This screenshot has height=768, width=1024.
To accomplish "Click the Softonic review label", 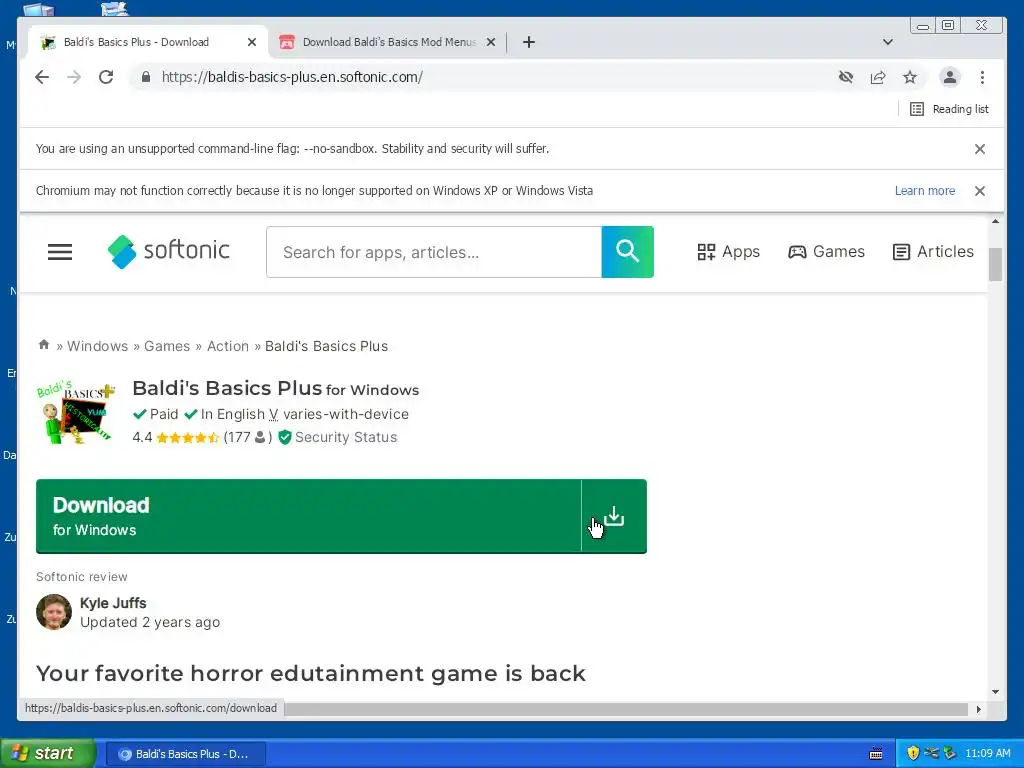I will [x=82, y=577].
